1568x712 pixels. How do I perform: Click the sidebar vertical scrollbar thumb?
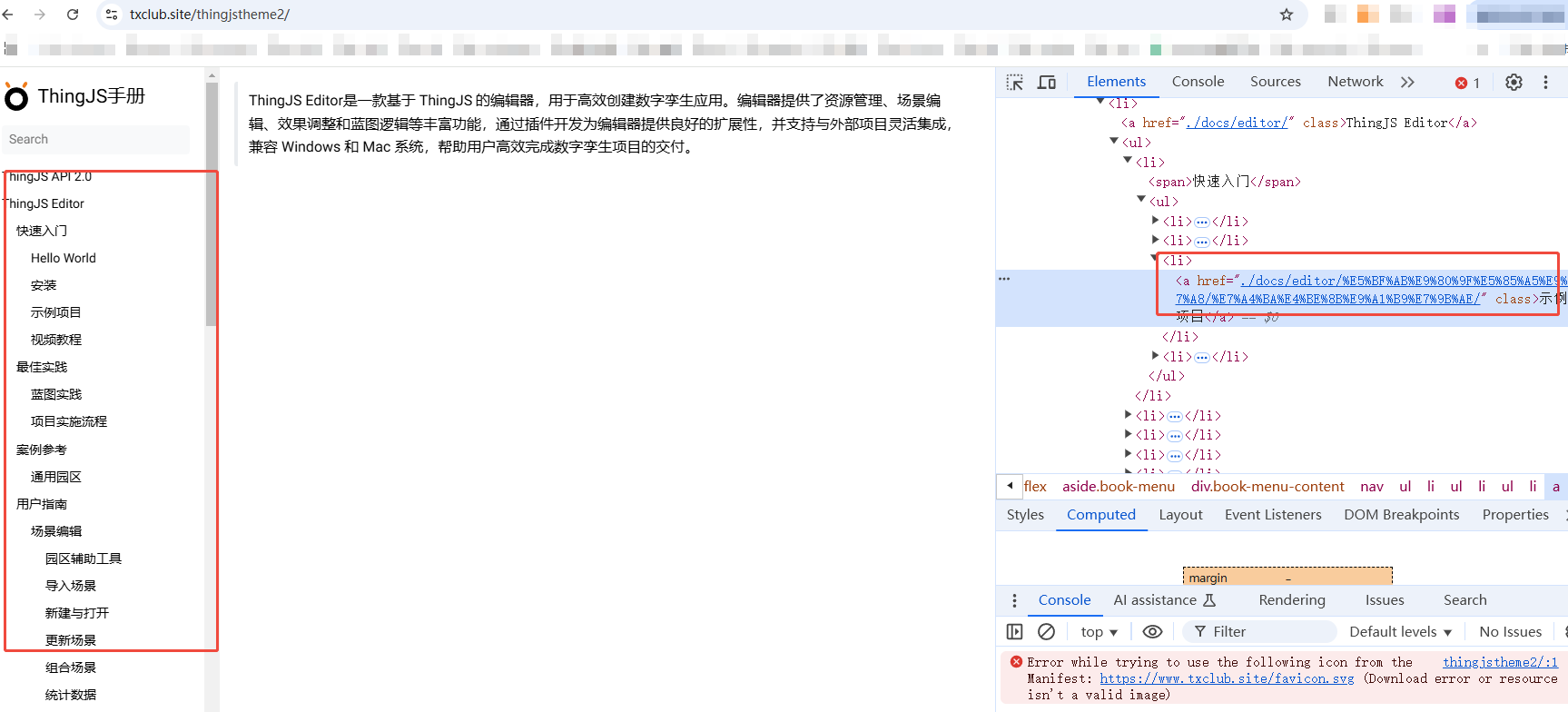[x=212, y=204]
